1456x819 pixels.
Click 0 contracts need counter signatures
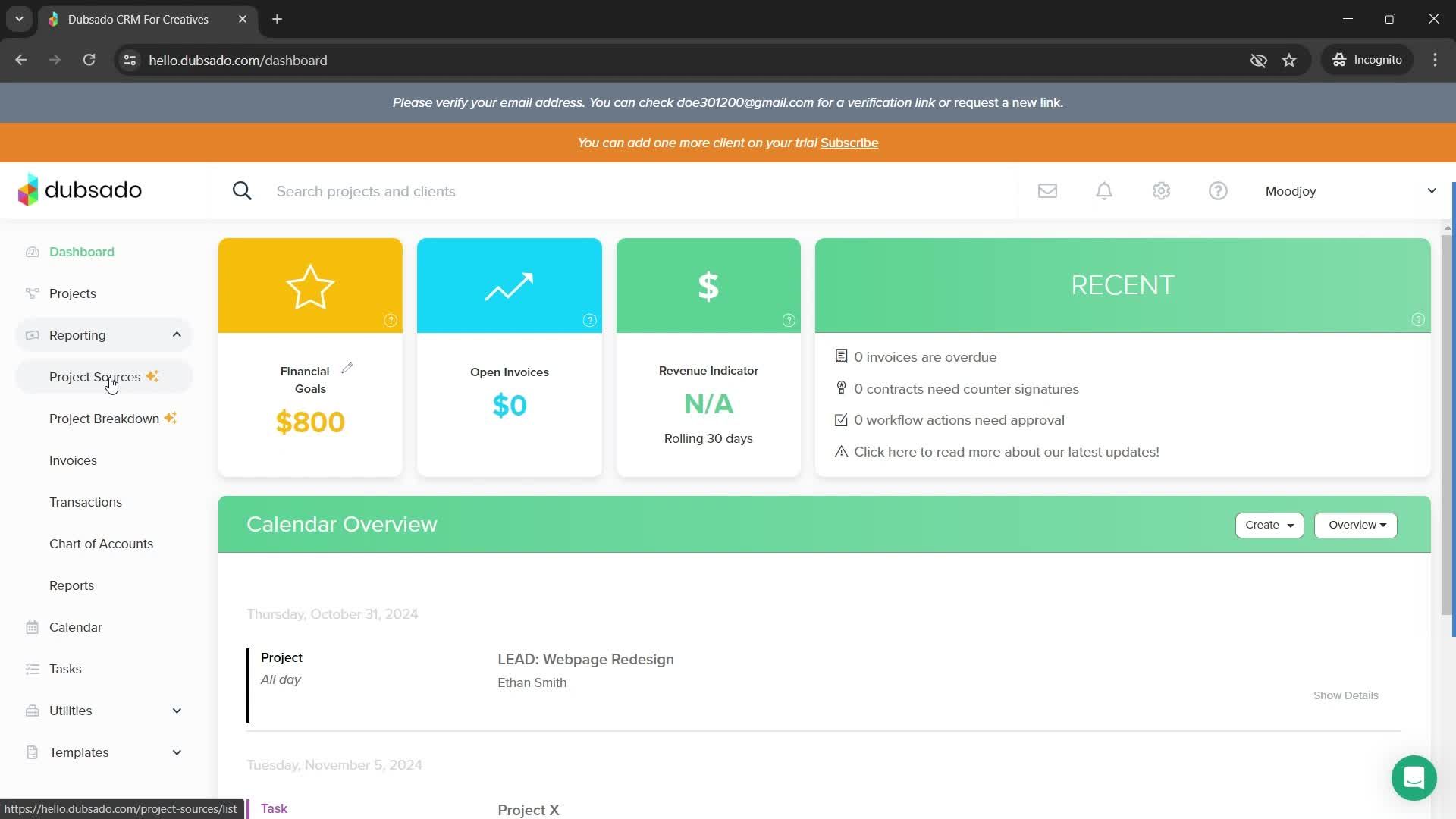tap(966, 389)
